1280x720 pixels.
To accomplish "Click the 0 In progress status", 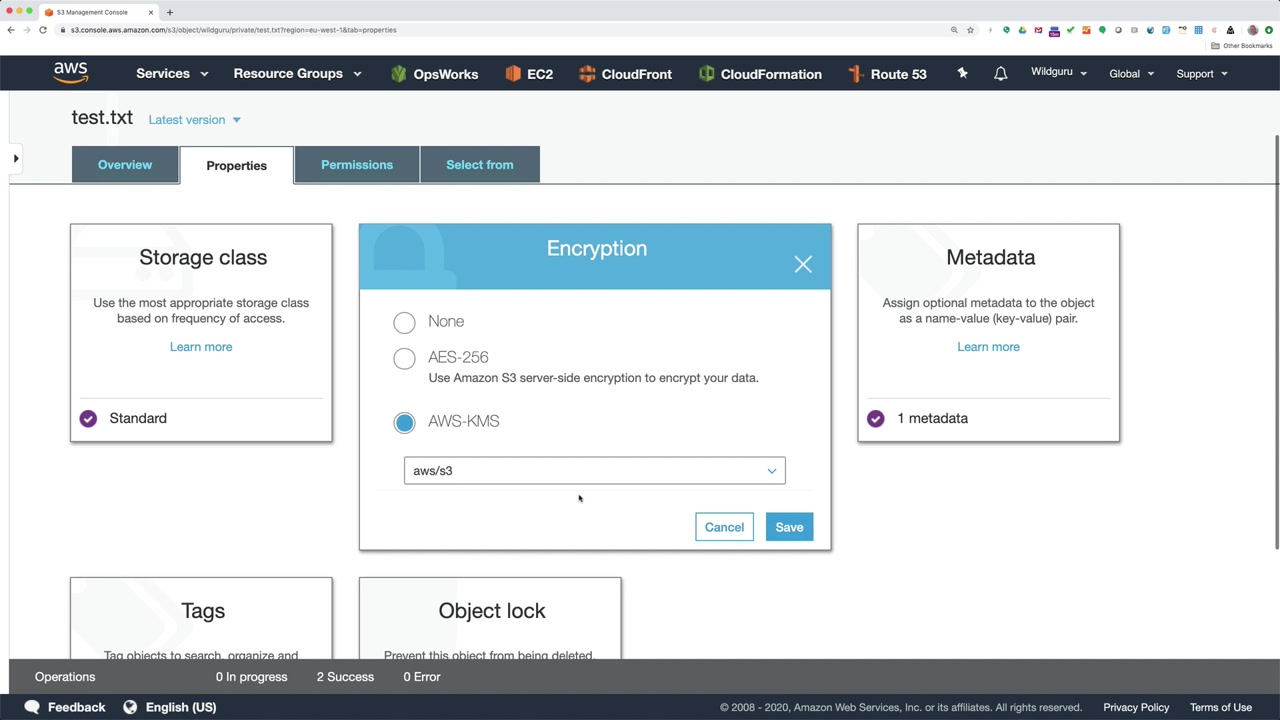I will [251, 677].
